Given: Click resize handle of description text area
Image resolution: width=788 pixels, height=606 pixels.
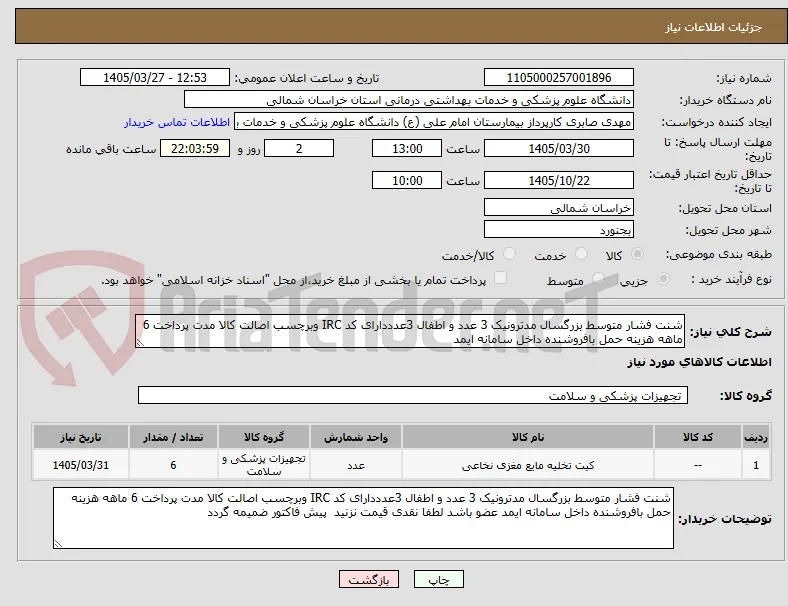Looking at the screenshot, I should click(140, 343).
